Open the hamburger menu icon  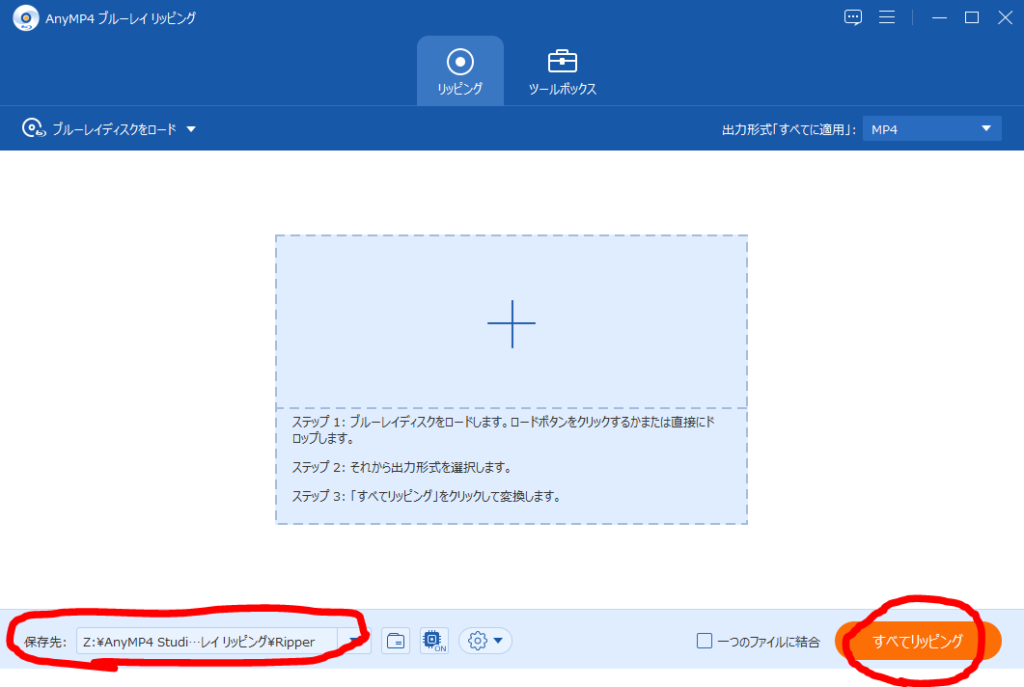887,17
